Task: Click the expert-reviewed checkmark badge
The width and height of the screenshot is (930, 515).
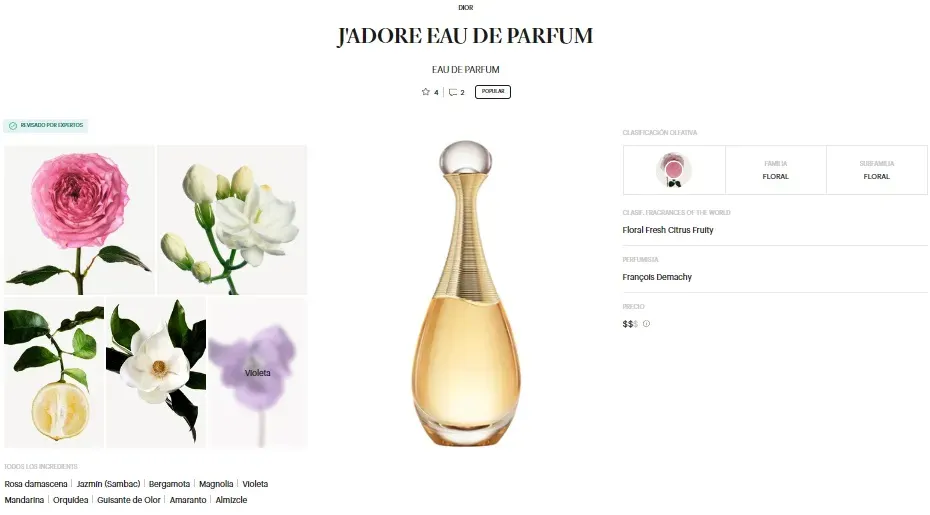Action: click(46, 126)
